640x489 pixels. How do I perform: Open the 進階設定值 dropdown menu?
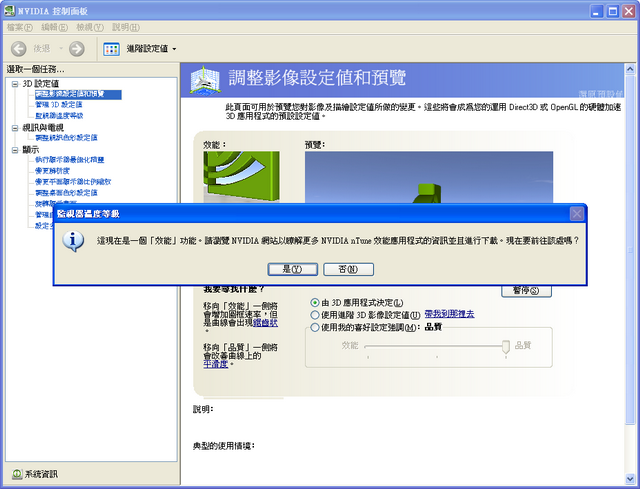pyautogui.click(x=174, y=49)
